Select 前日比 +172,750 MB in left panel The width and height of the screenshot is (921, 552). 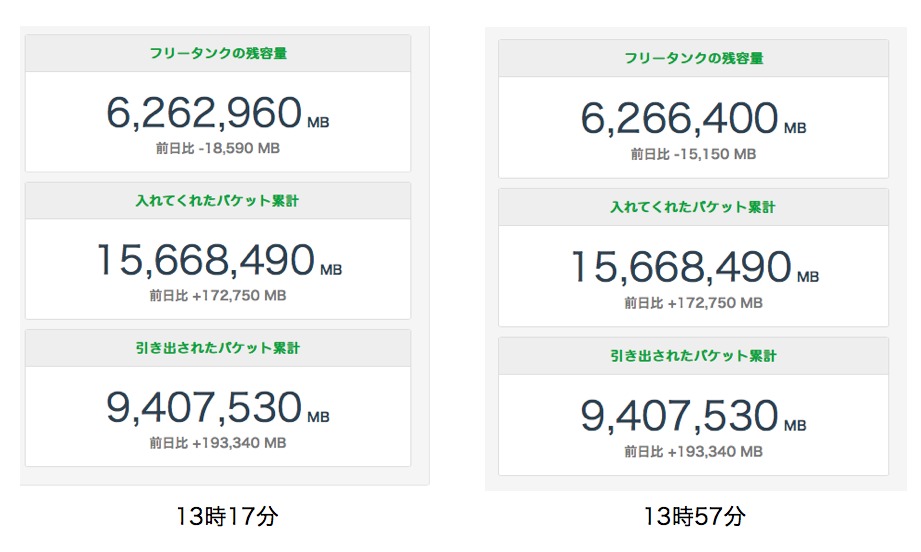[x=217, y=295]
